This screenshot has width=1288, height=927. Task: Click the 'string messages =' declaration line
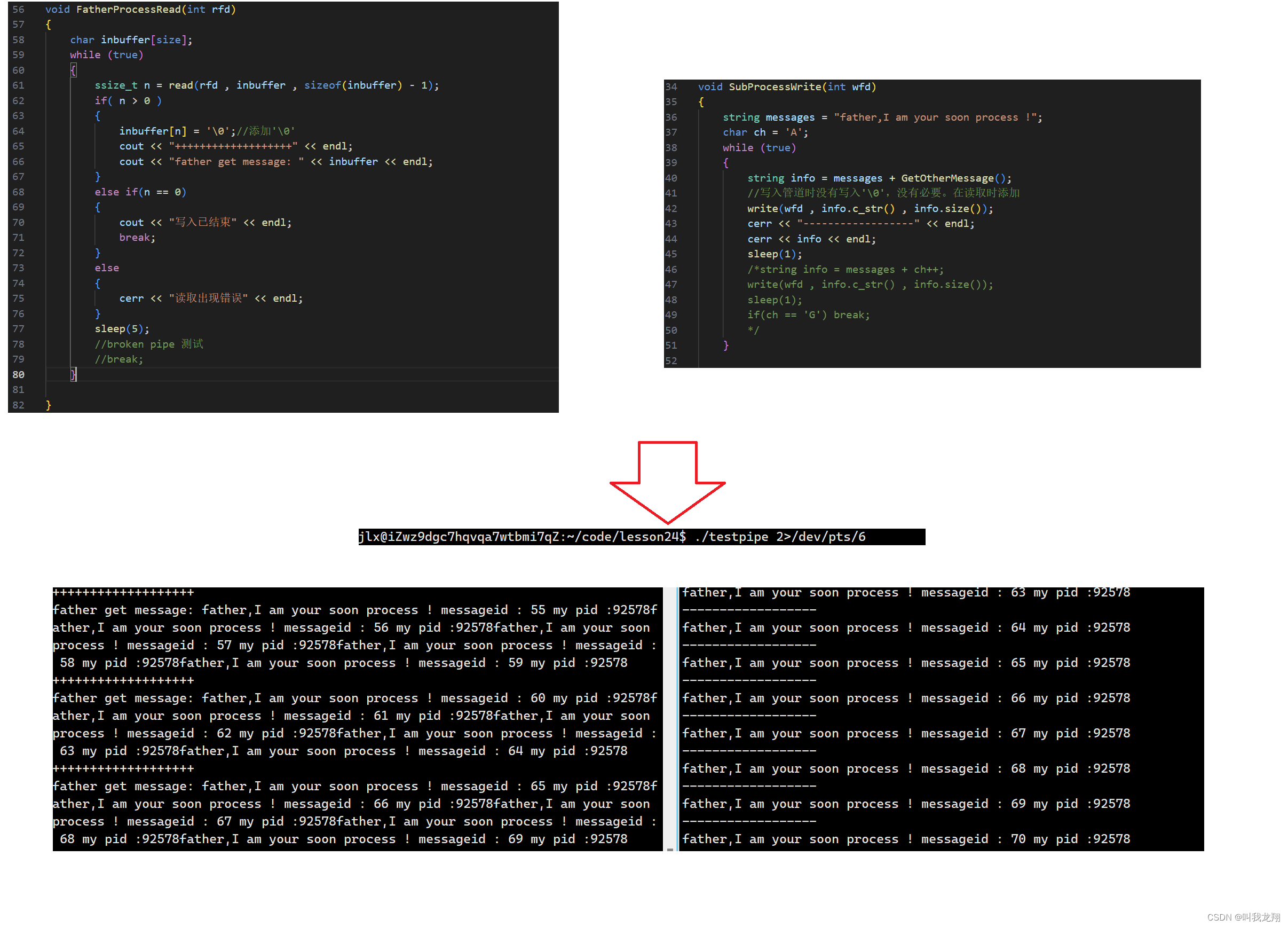[882, 117]
